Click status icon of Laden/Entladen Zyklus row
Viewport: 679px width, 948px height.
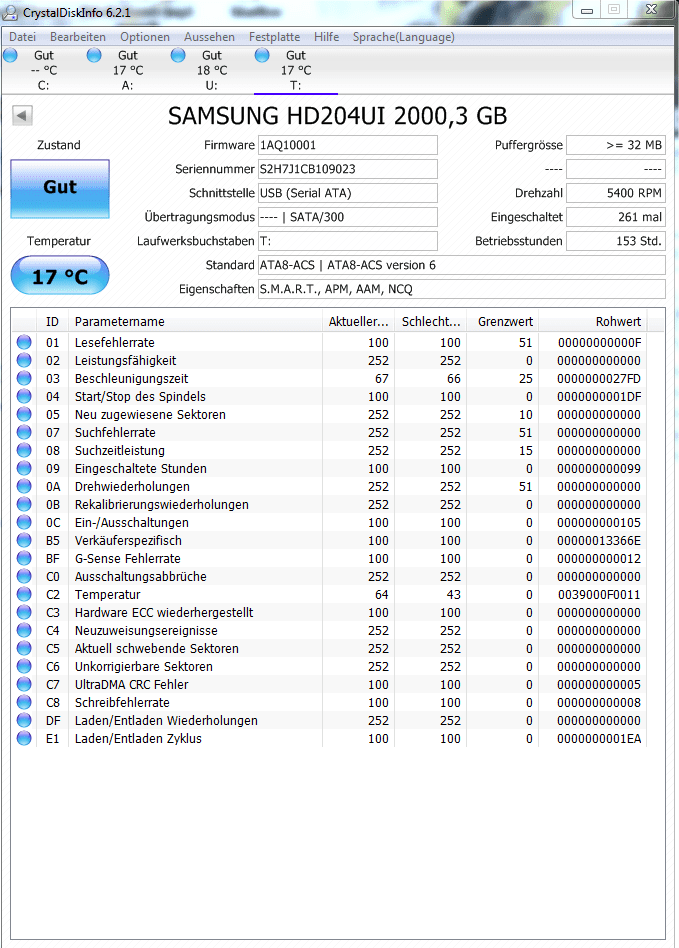pos(24,738)
